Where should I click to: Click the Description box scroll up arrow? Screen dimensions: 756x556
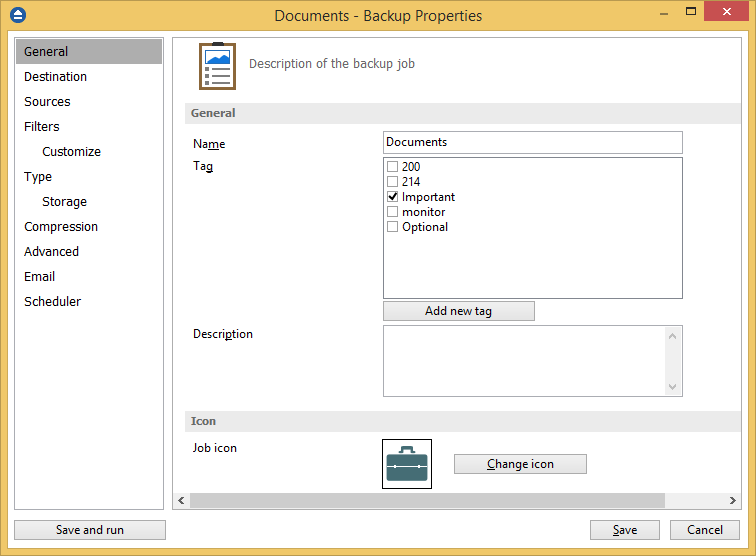673,336
